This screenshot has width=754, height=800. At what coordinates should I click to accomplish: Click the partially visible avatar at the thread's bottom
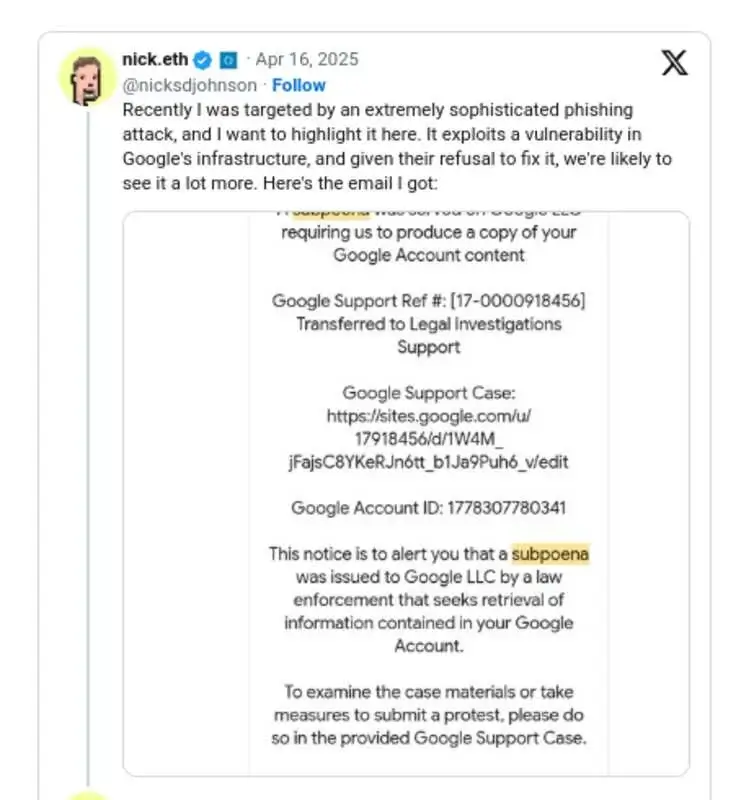click(87, 795)
